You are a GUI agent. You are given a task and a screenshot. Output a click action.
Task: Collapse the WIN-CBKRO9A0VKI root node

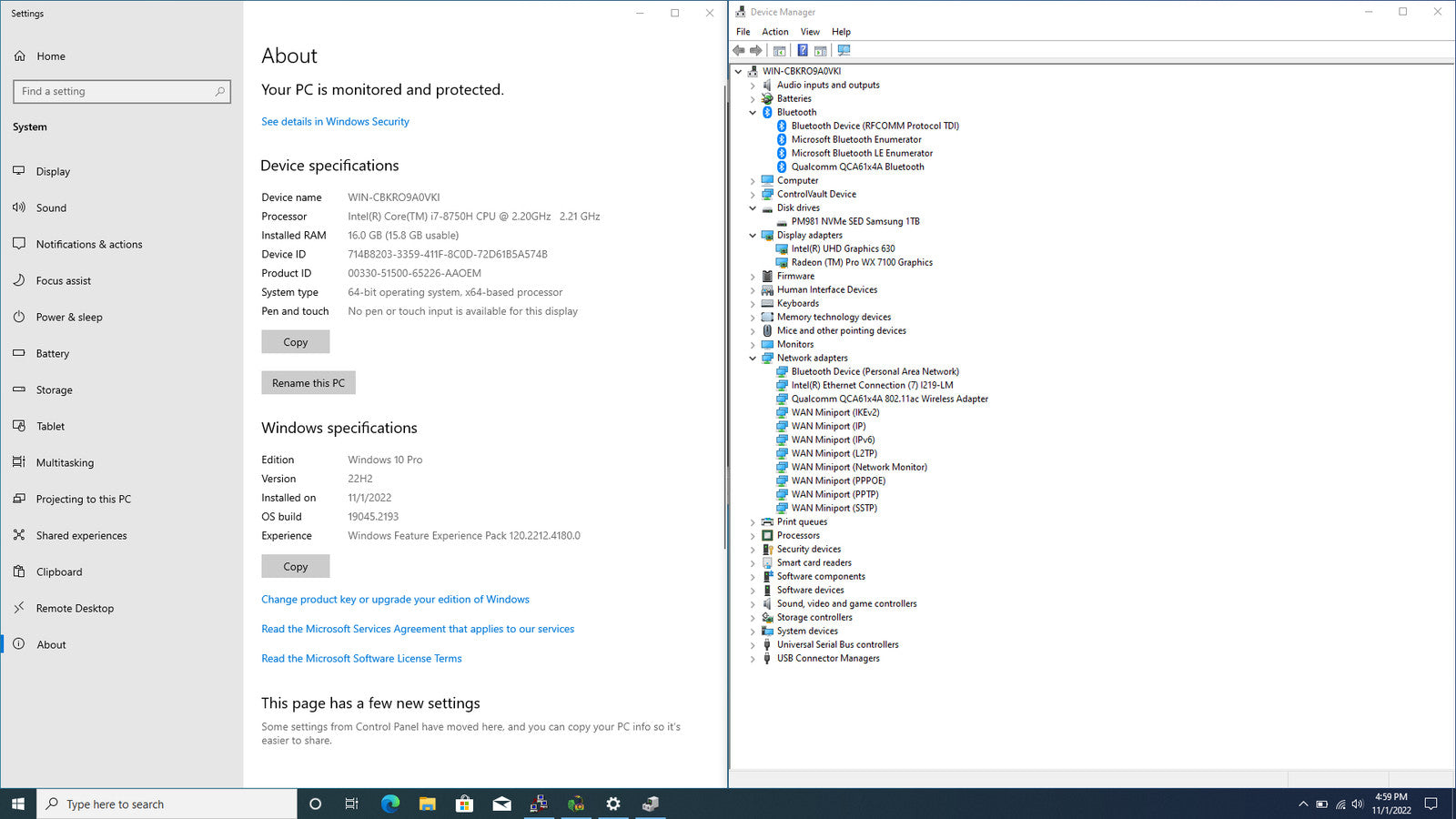(738, 72)
